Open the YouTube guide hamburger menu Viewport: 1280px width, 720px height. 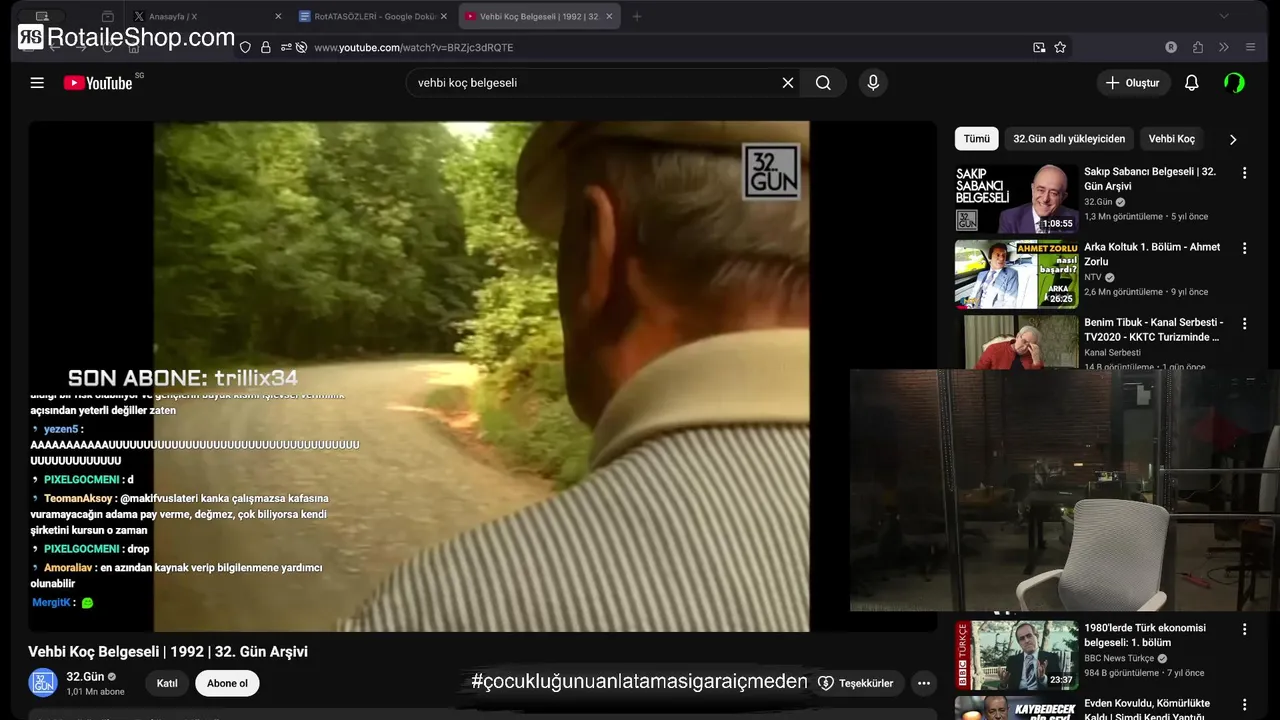pos(37,83)
